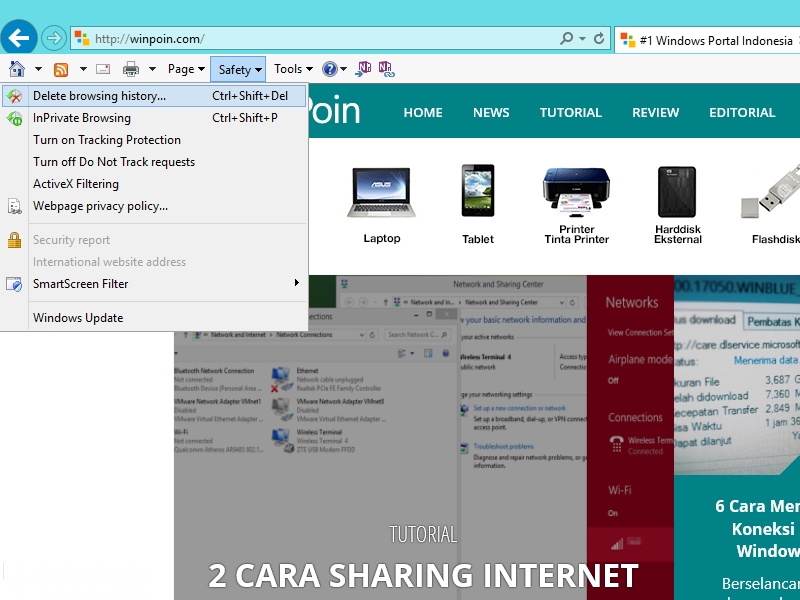Viewport: 800px width, 600px height.
Task: Choose Windows Update in Safety menu
Action: tap(154, 318)
